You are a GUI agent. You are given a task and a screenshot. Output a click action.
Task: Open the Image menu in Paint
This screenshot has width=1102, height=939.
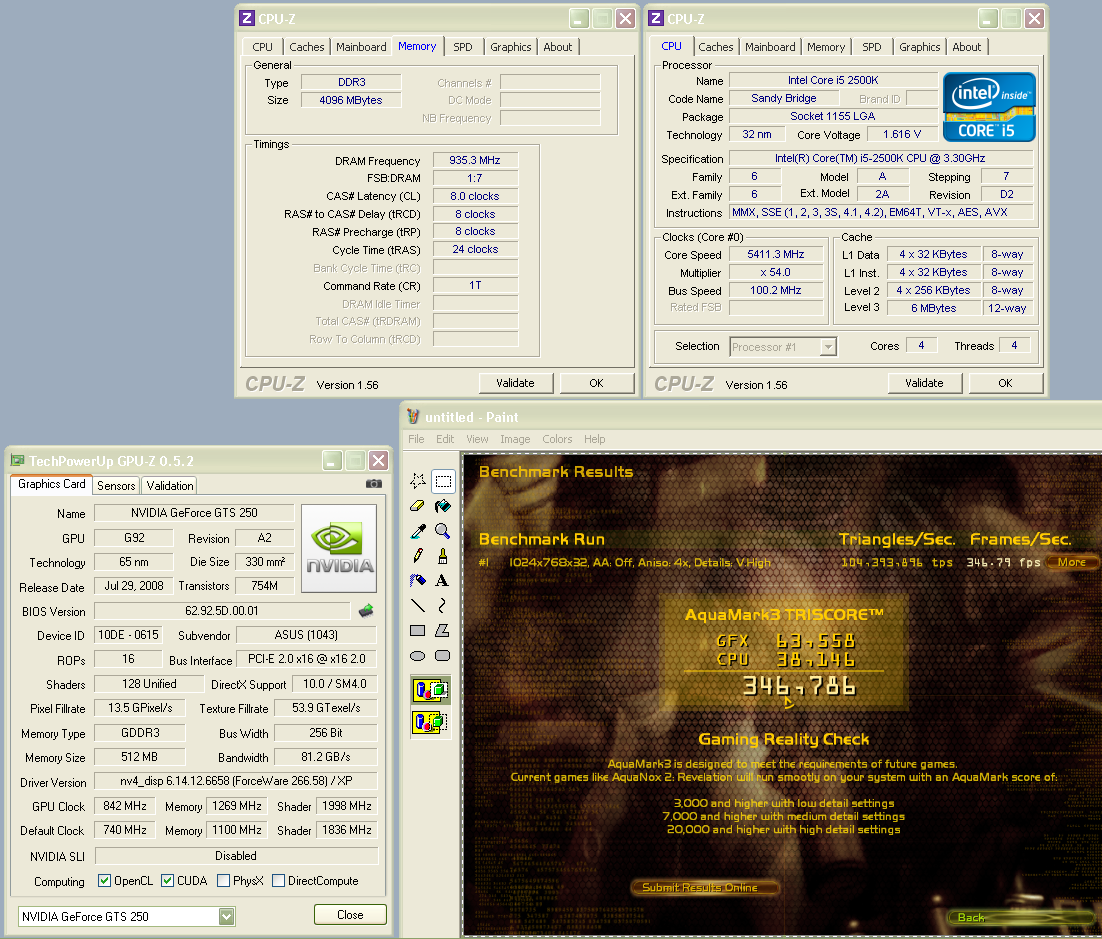(515, 439)
